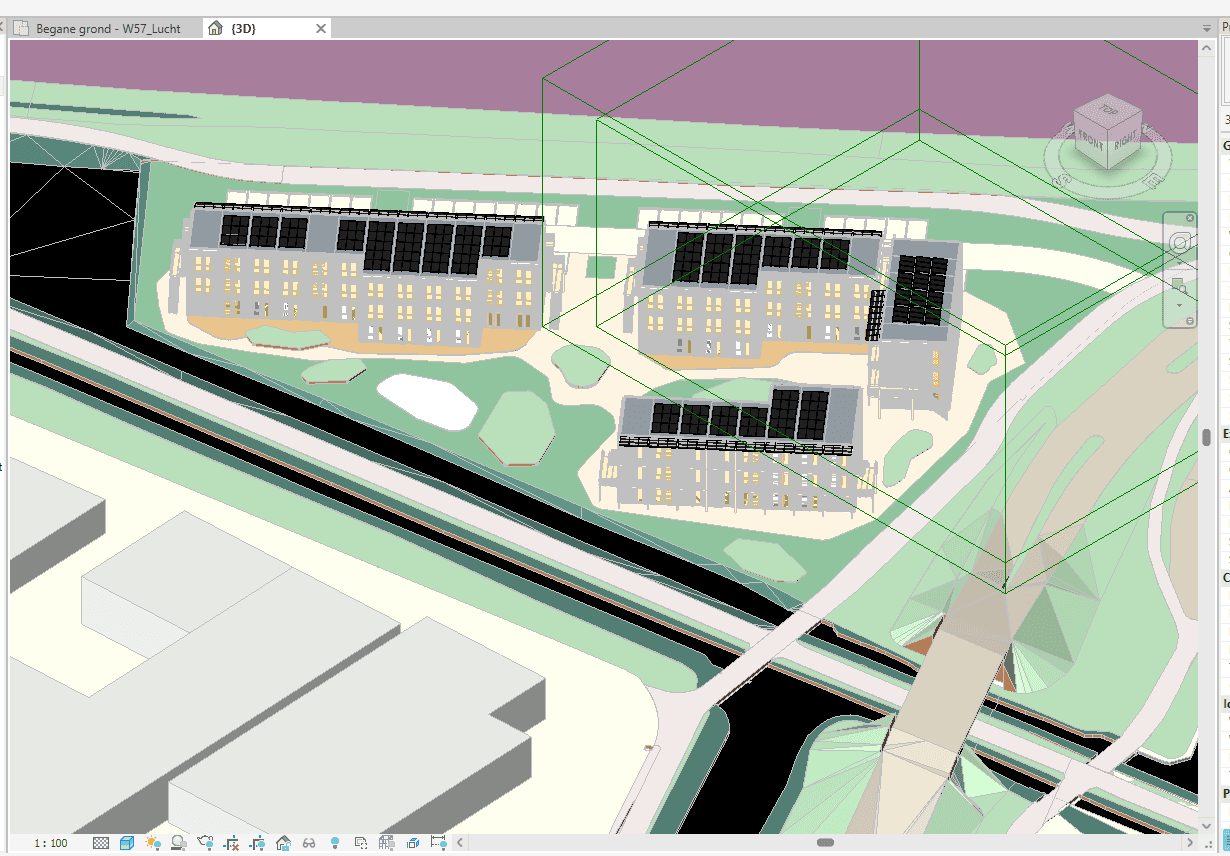The width and height of the screenshot is (1230, 856).
Task: Click the Visual Style cube icon
Action: point(127,843)
